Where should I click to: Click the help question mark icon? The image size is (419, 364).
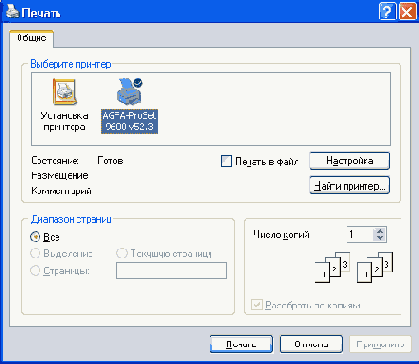tap(388, 13)
